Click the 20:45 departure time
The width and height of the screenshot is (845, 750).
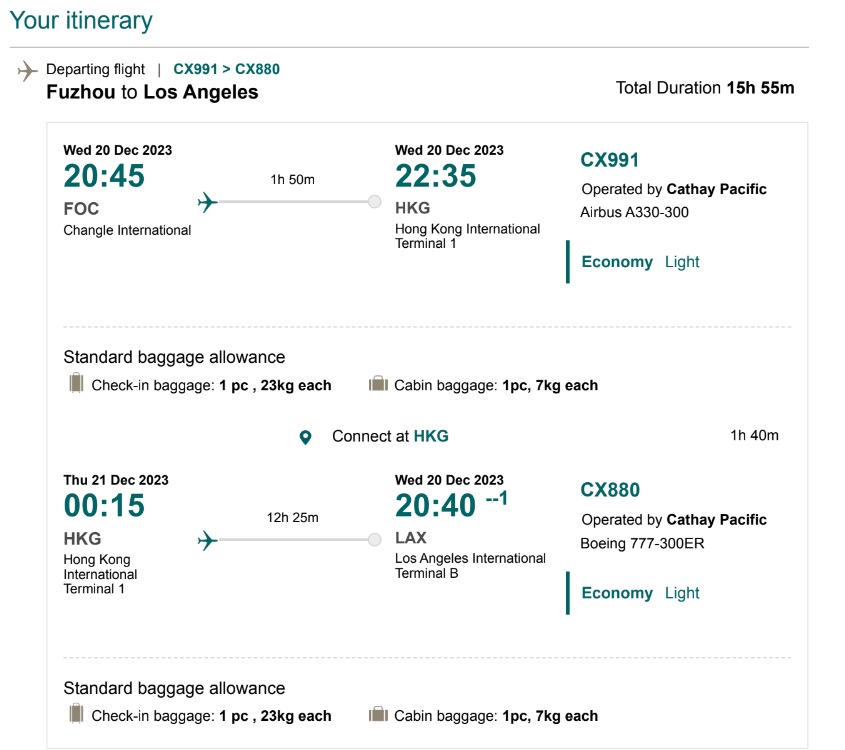104,176
